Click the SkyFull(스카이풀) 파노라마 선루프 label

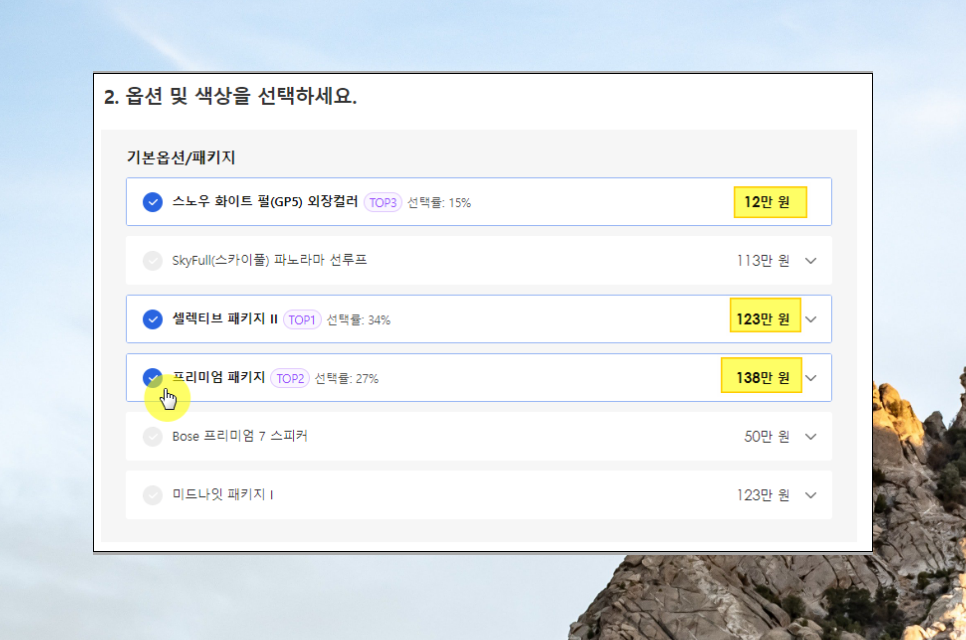pos(269,260)
